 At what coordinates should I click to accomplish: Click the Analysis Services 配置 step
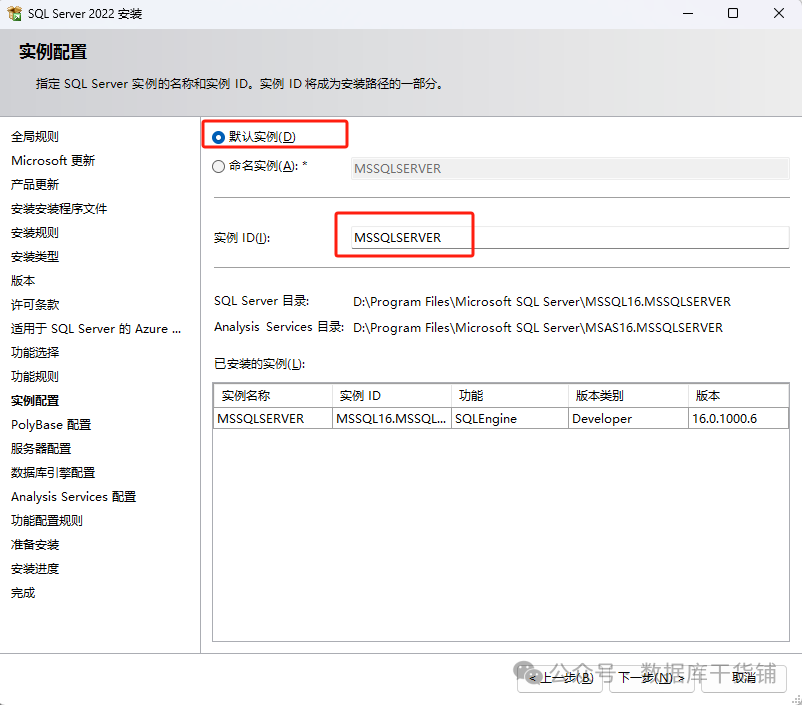pyautogui.click(x=74, y=497)
